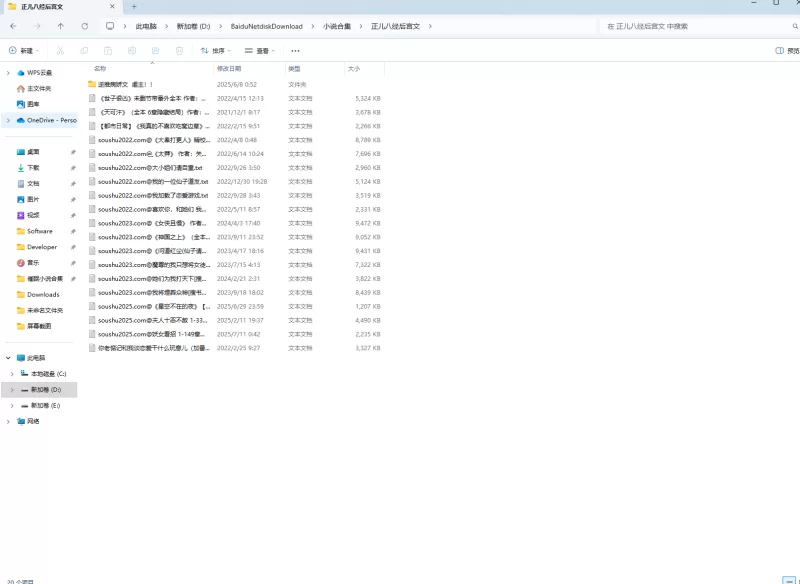Screen dimensions: 800x584
Task: Select file soushu2025.com@《星空不在的夜》
Action: pos(235,306)
